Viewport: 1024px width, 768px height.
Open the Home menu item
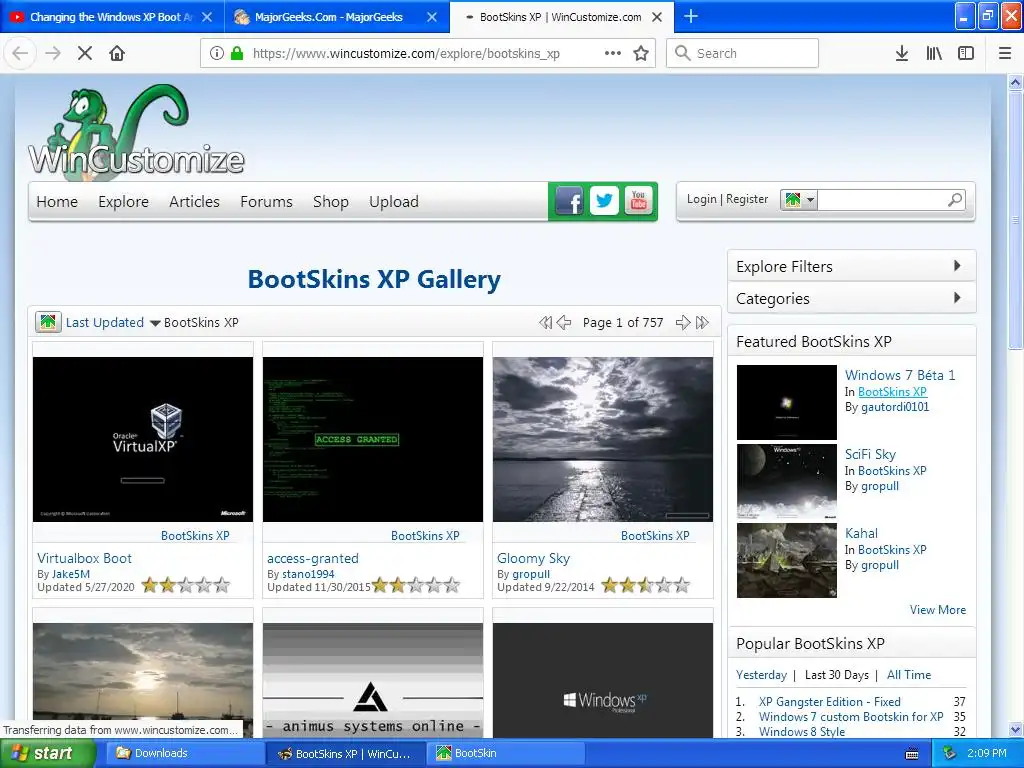click(x=57, y=202)
